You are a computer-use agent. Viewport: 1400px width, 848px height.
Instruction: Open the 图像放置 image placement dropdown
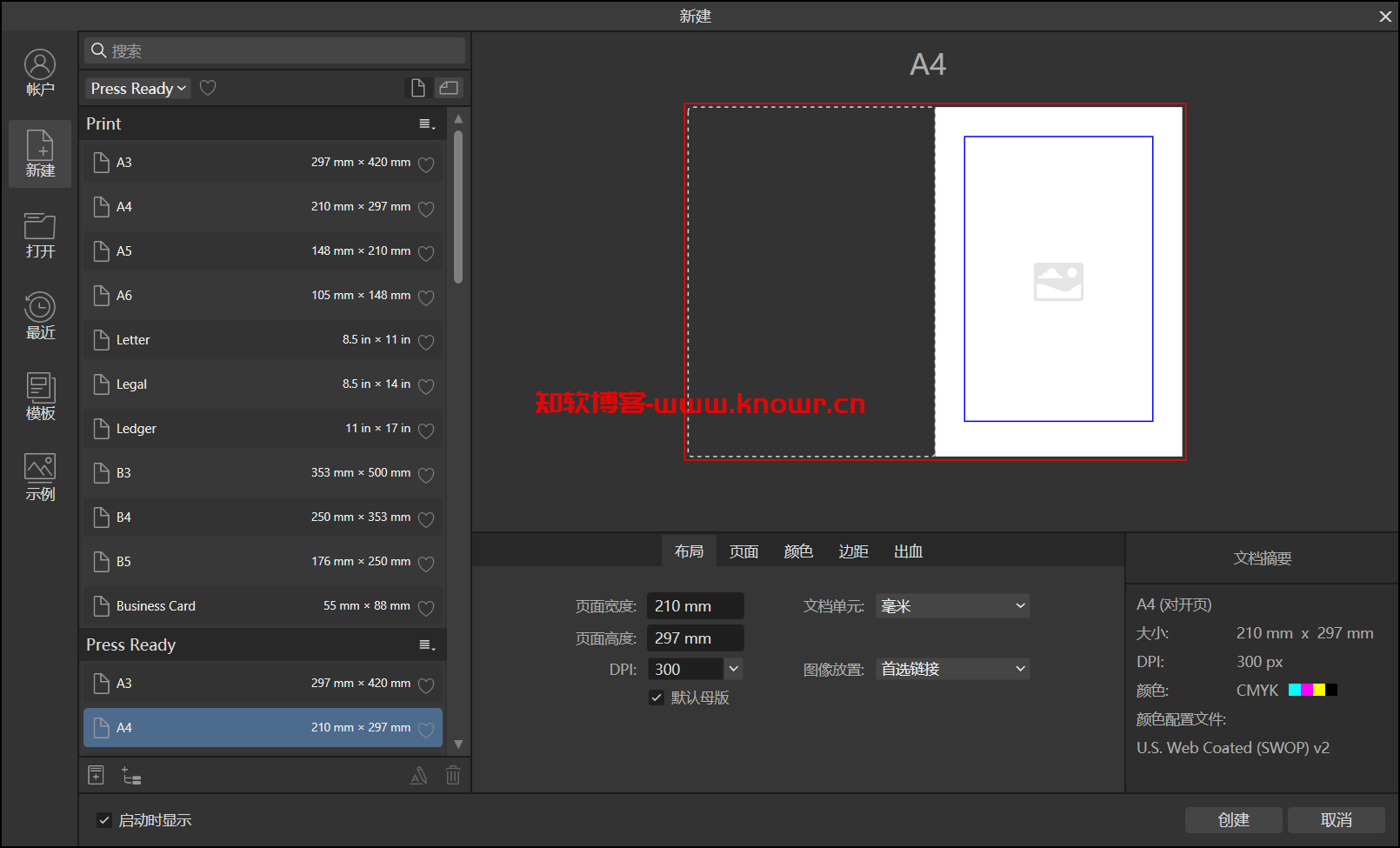[x=953, y=669]
